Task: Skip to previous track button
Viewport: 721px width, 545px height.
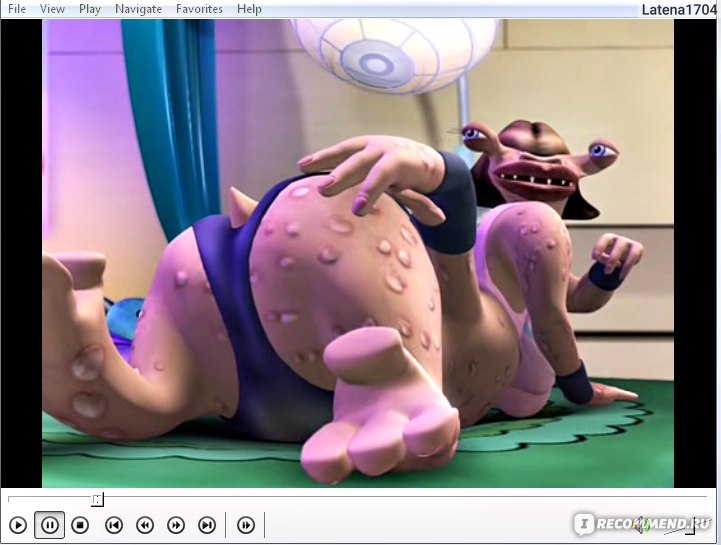Action: [114, 525]
